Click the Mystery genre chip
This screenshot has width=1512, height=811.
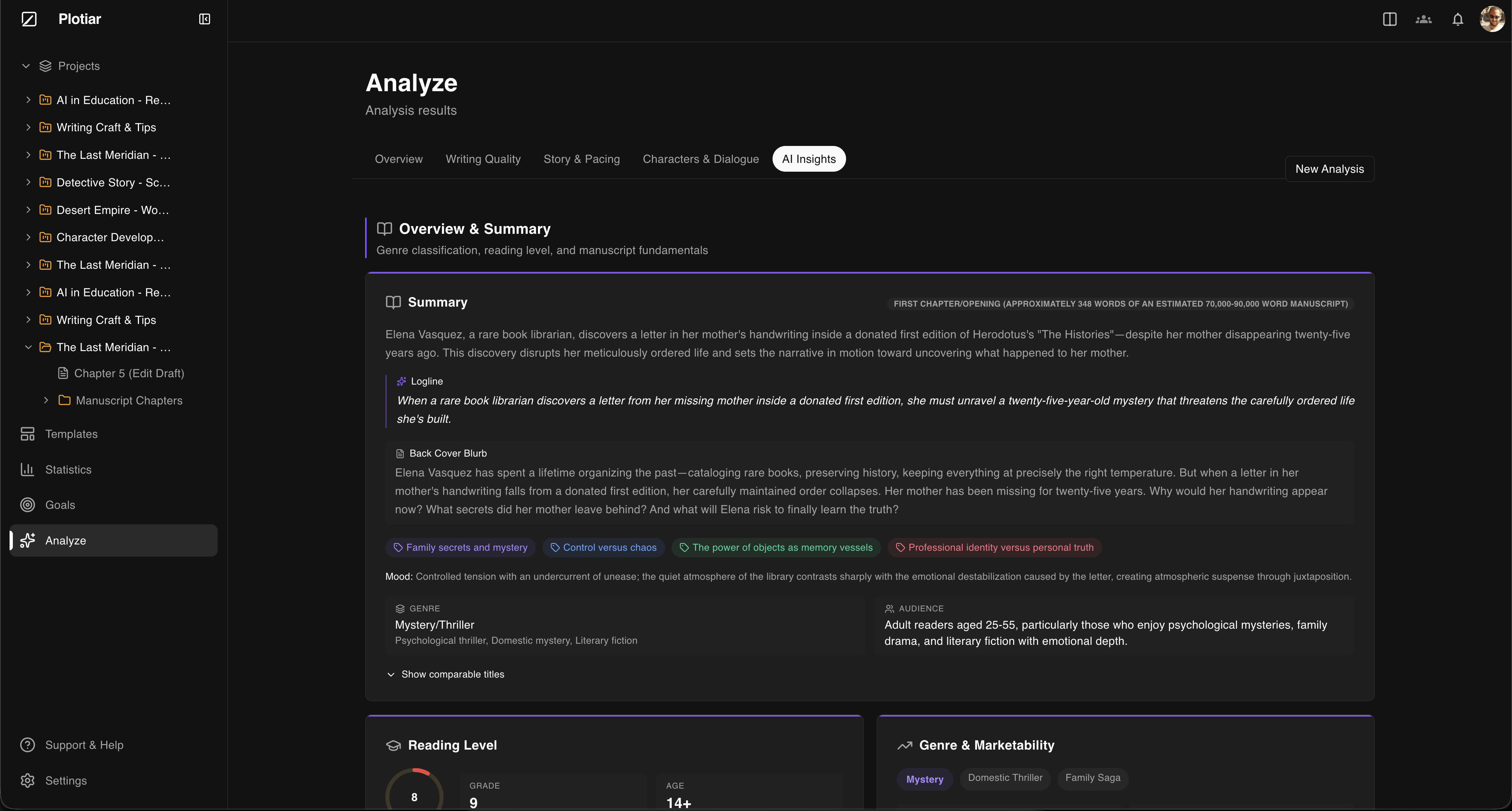(924, 779)
